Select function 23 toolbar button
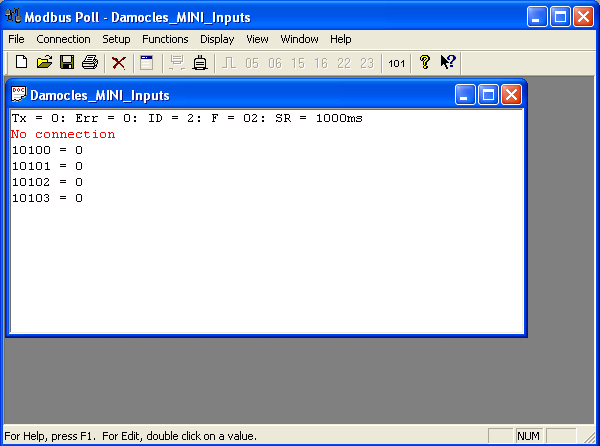The height and width of the screenshot is (446, 600). click(367, 63)
